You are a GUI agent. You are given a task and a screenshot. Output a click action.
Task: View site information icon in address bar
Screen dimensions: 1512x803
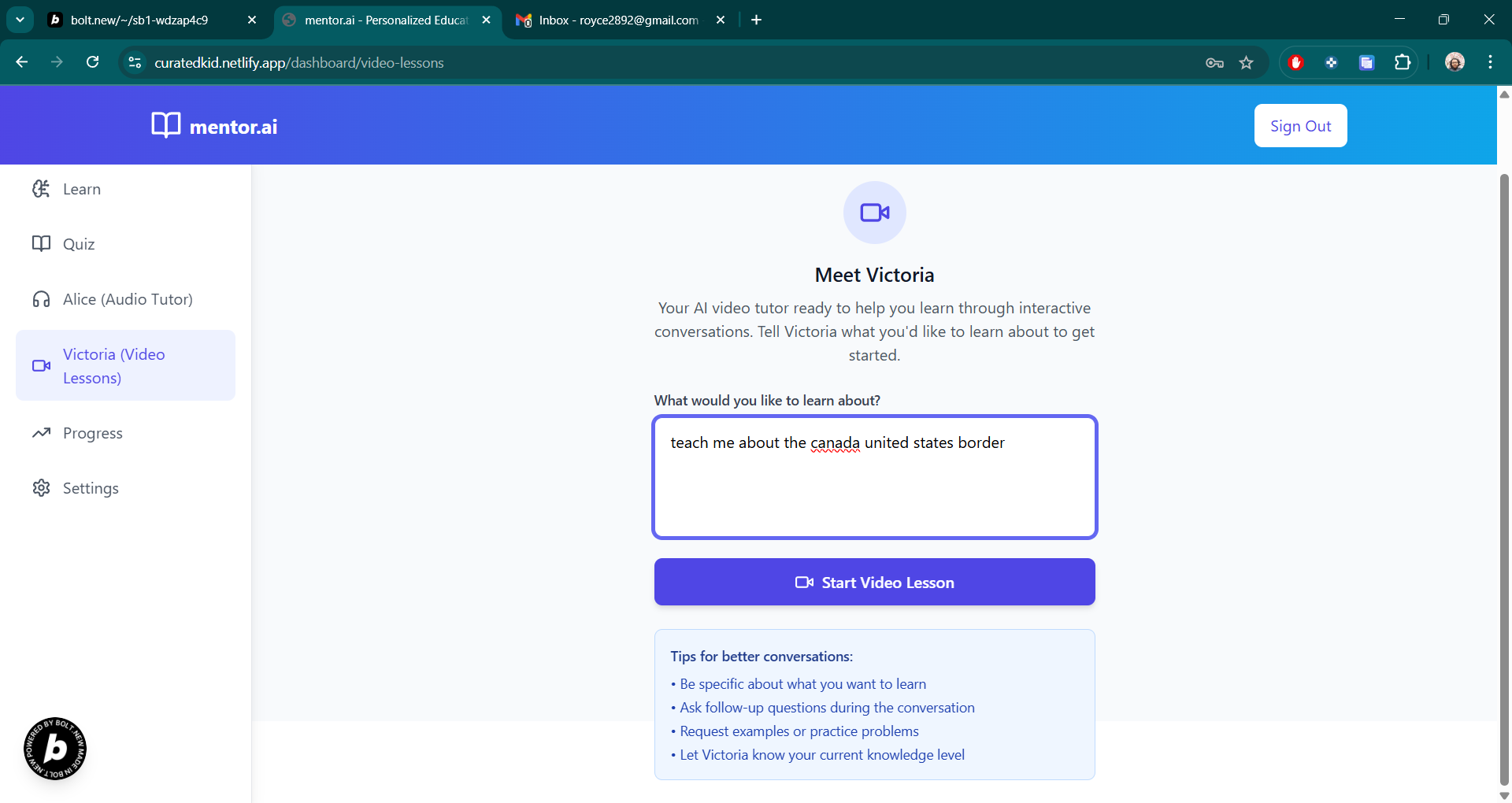[x=135, y=62]
